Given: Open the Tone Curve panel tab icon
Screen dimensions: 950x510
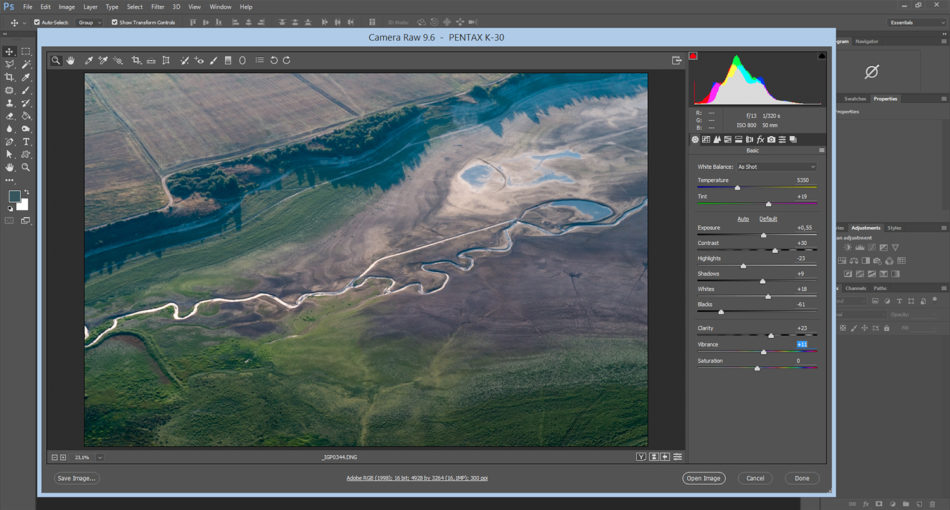Looking at the screenshot, I should tap(708, 139).
